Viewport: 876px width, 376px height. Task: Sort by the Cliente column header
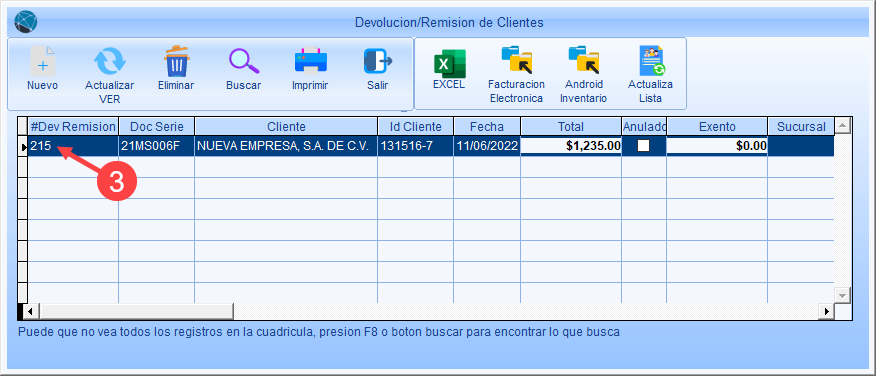point(286,126)
